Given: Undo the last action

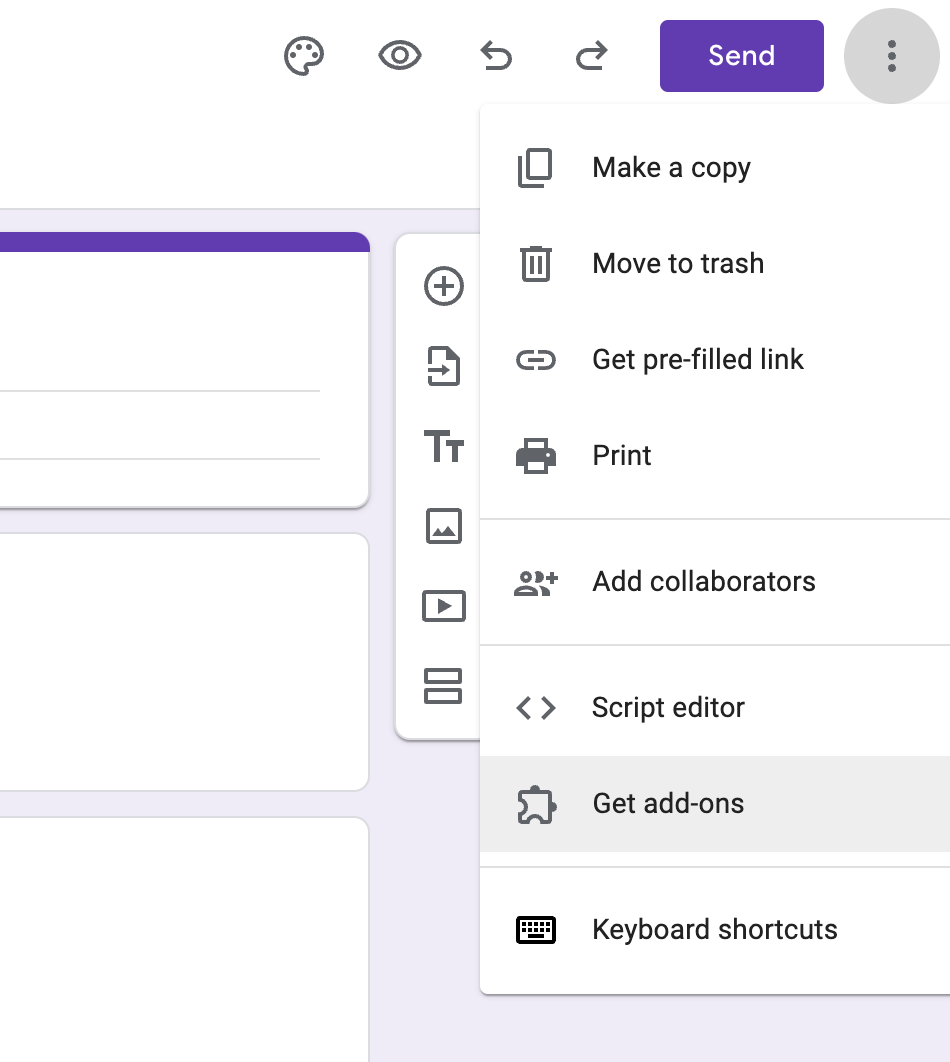Looking at the screenshot, I should [x=496, y=57].
